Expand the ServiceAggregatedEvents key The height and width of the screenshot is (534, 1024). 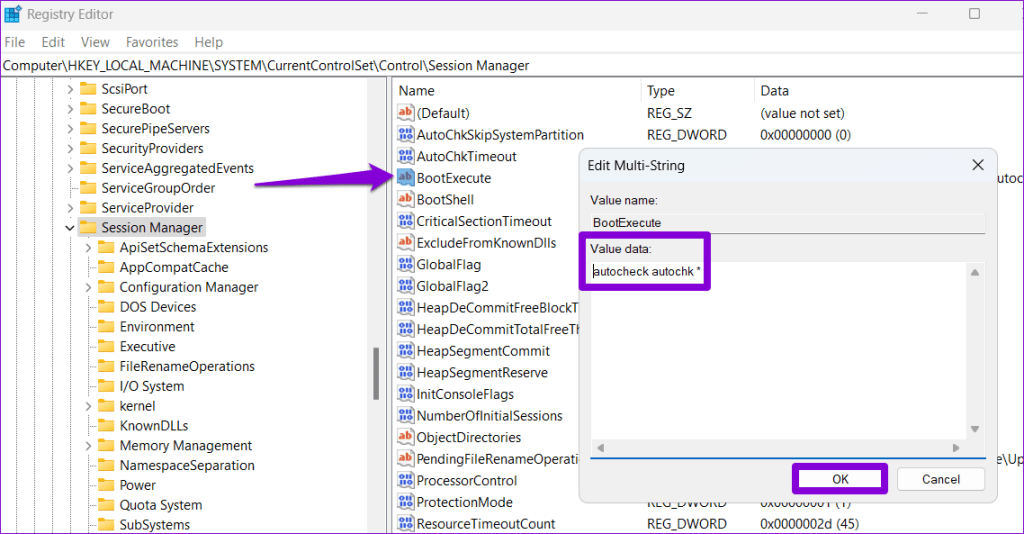(70, 168)
